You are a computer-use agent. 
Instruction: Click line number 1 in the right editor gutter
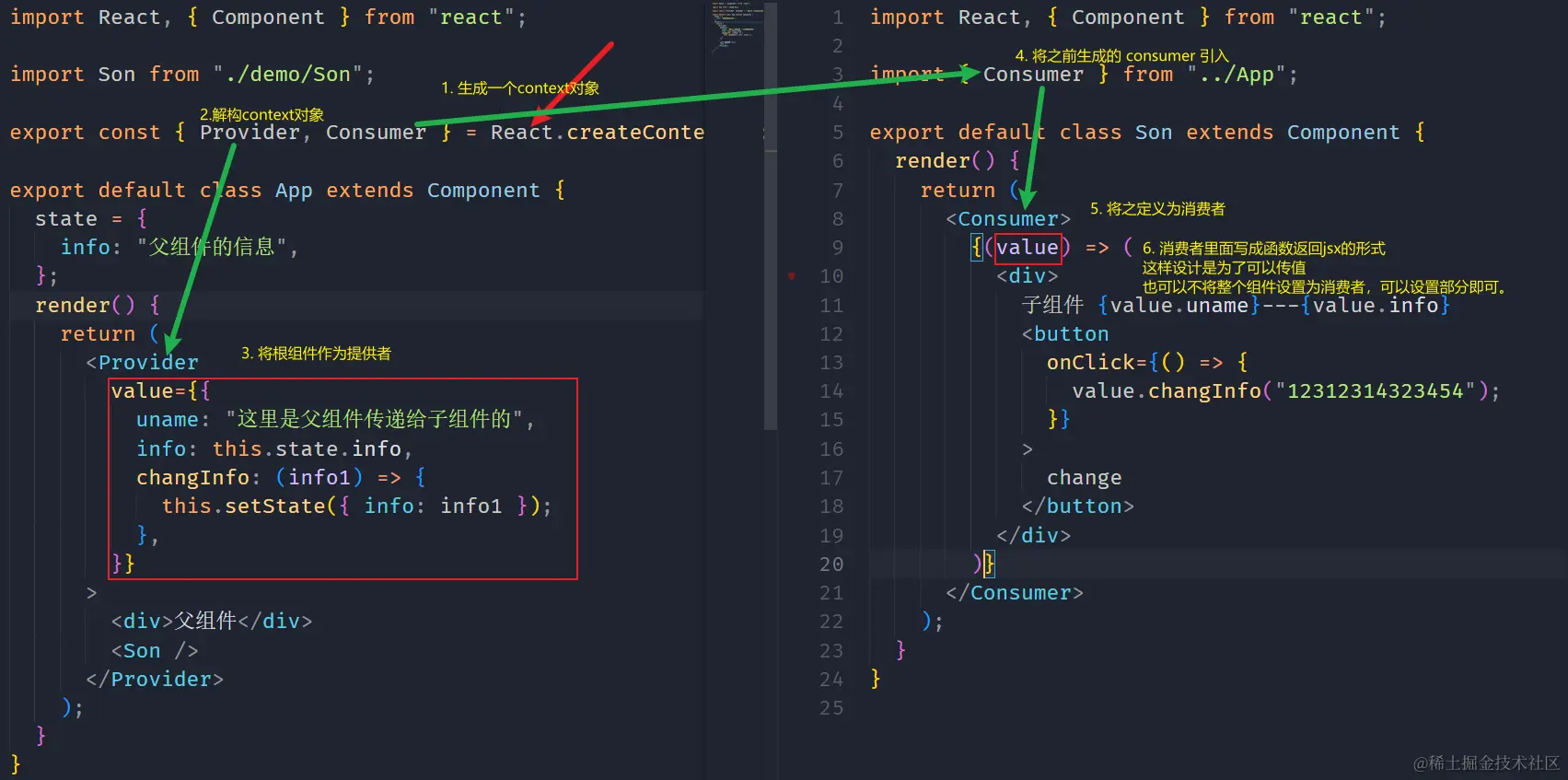click(837, 17)
